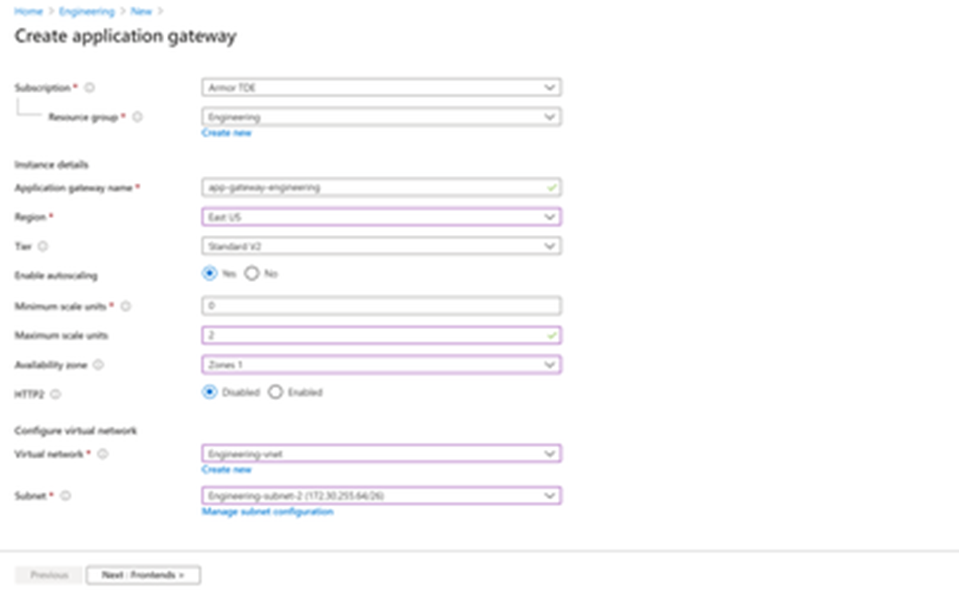Click the Virtual network info icon
Viewport: 959px width, 590px height.
(x=102, y=454)
